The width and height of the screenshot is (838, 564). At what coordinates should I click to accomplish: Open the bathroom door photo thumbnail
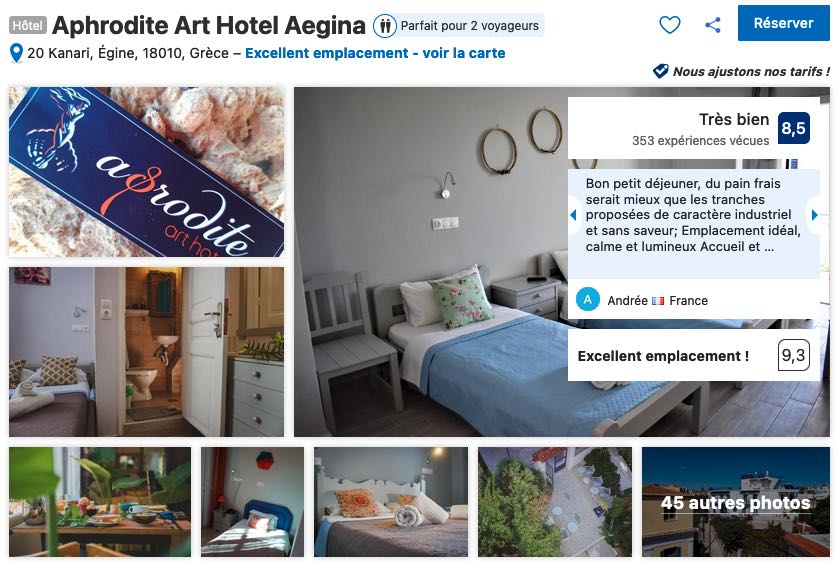click(x=146, y=352)
